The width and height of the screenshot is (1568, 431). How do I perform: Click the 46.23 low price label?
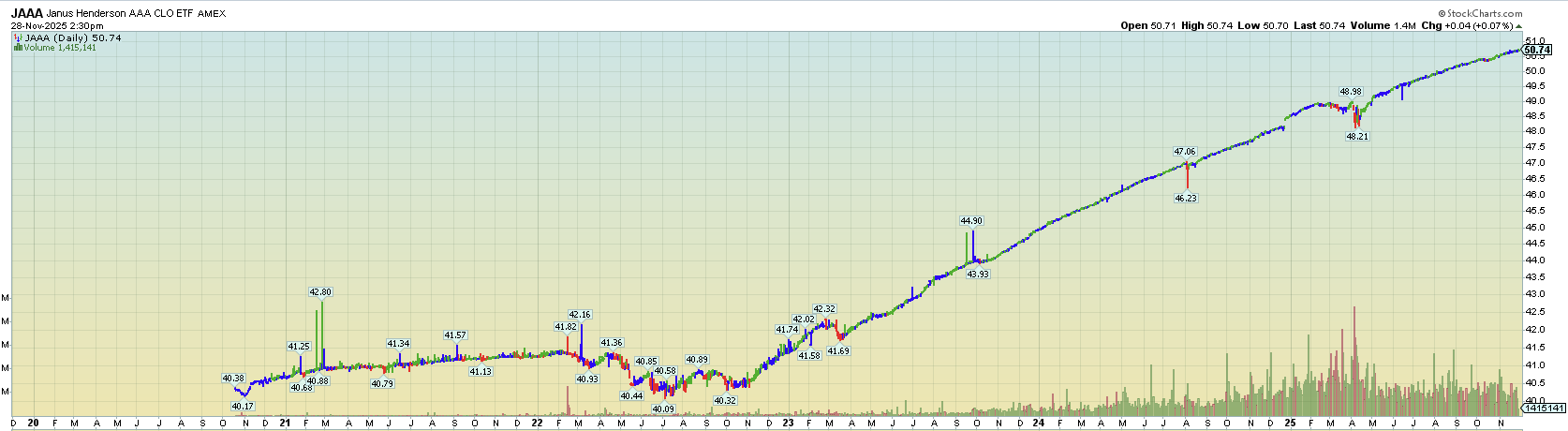1186,199
